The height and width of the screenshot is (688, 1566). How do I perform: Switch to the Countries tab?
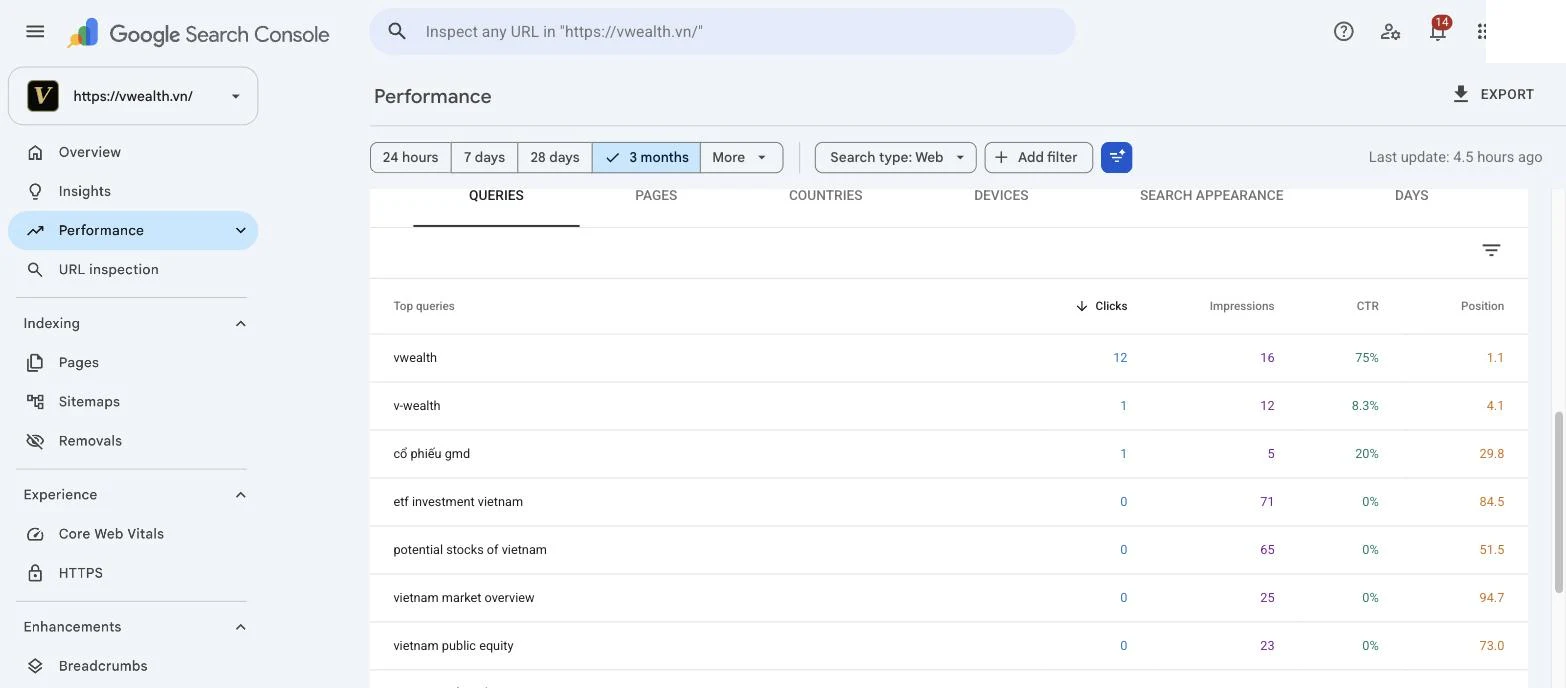pos(826,196)
